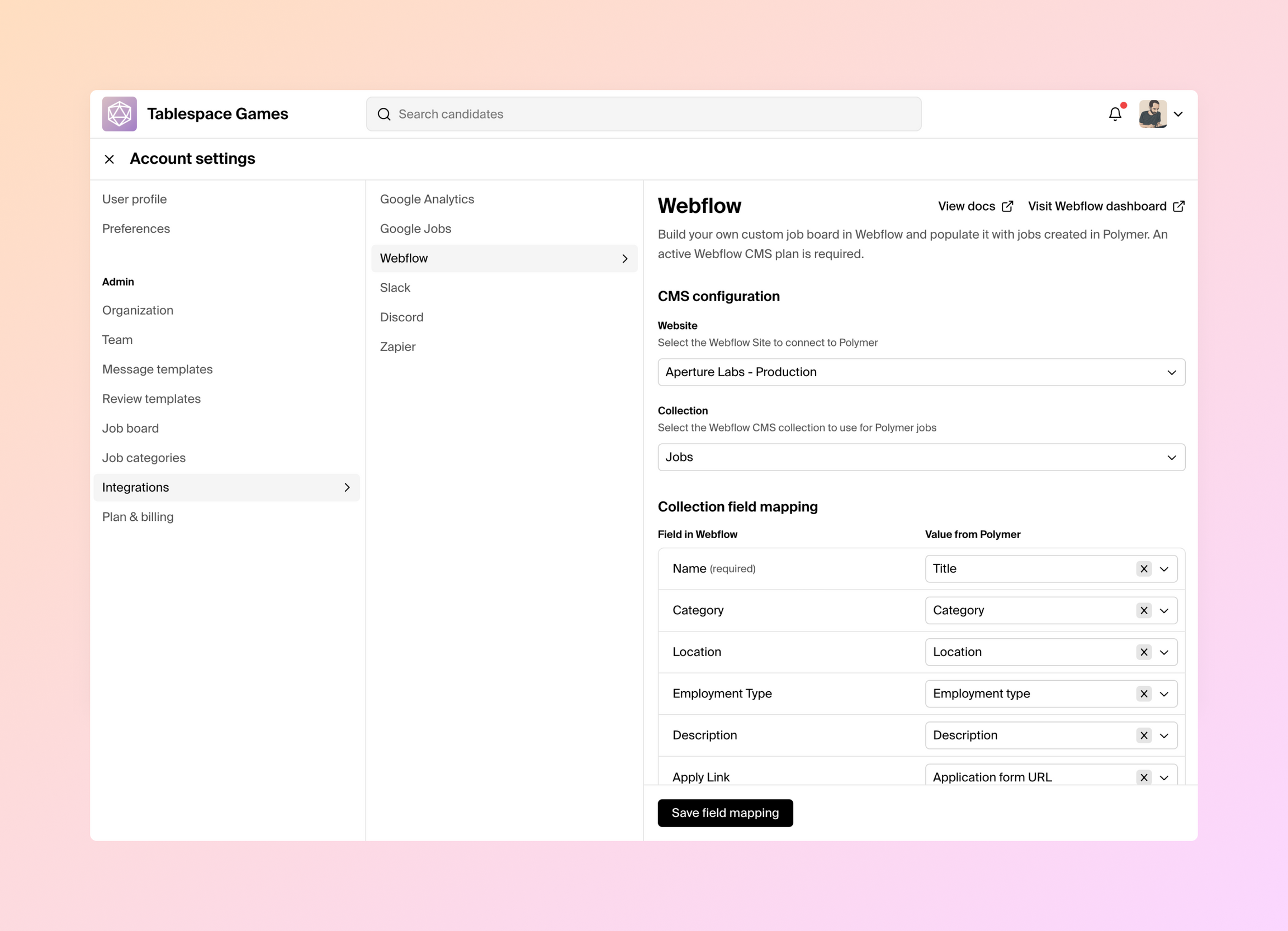Expand the account menu chevron

pyautogui.click(x=1178, y=114)
